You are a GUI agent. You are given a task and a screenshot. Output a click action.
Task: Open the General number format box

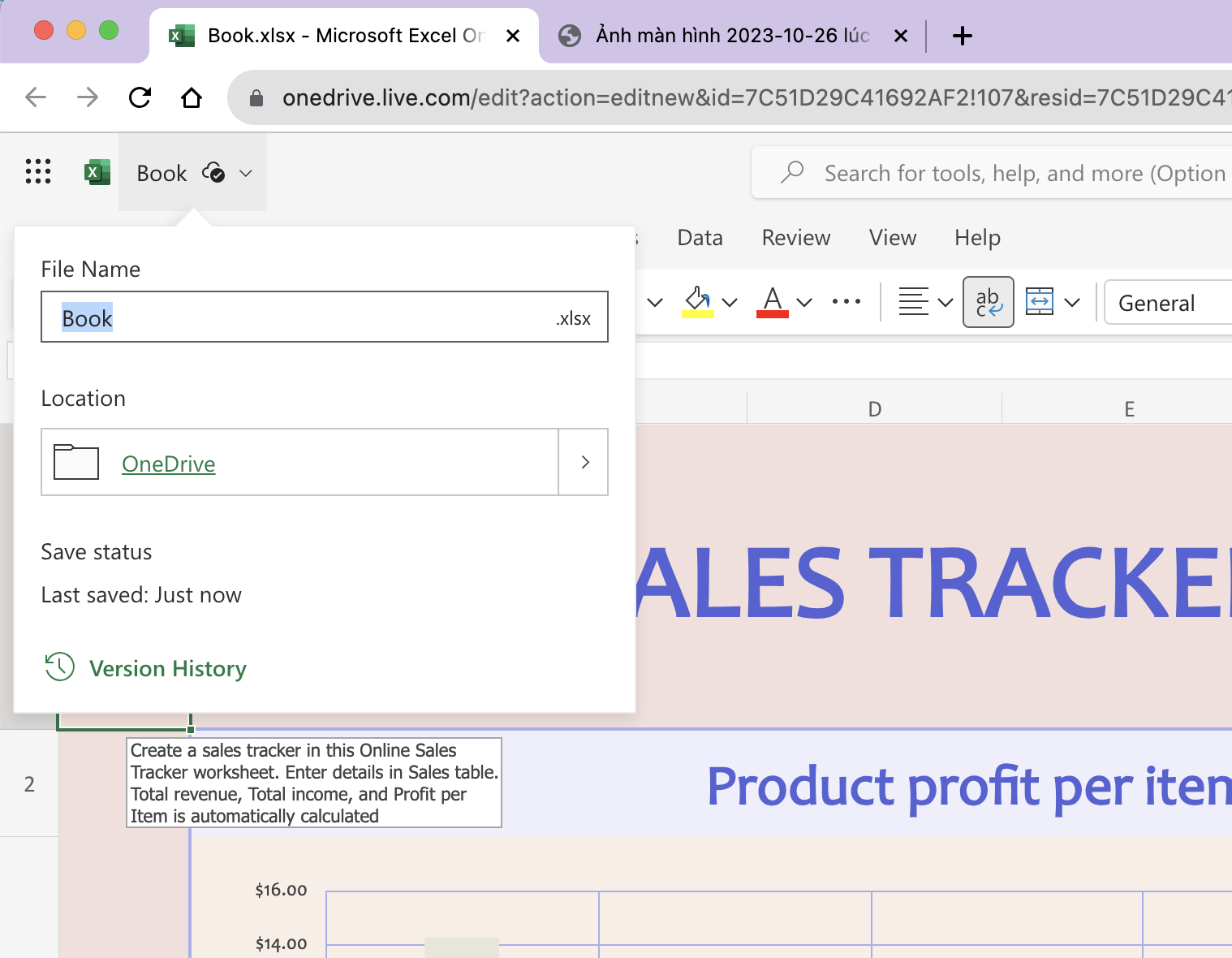click(x=1169, y=303)
